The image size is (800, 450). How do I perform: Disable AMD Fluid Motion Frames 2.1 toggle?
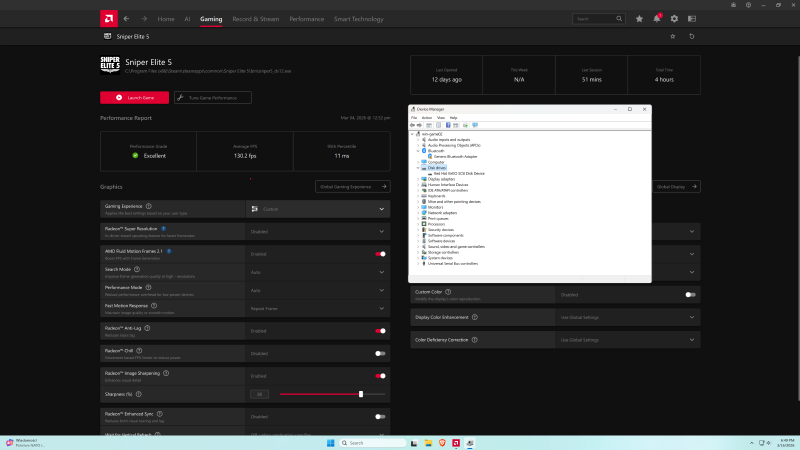click(x=380, y=254)
